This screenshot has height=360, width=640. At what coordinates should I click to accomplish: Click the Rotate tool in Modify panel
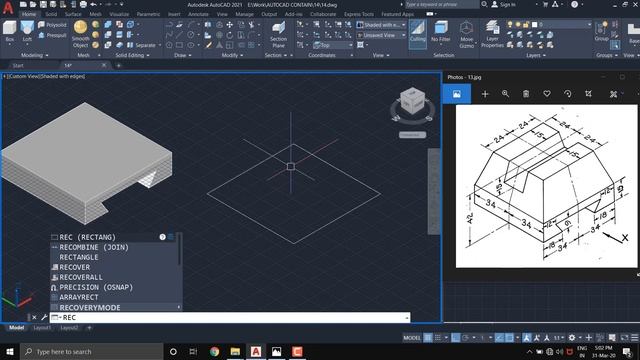pos(230,35)
